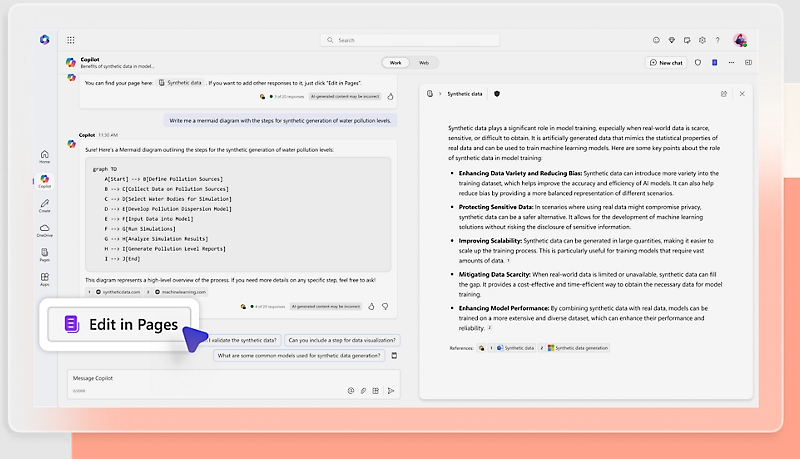Viewport: 800px width, 459px height.
Task: Send the message with arrow icon
Action: pyautogui.click(x=391, y=391)
